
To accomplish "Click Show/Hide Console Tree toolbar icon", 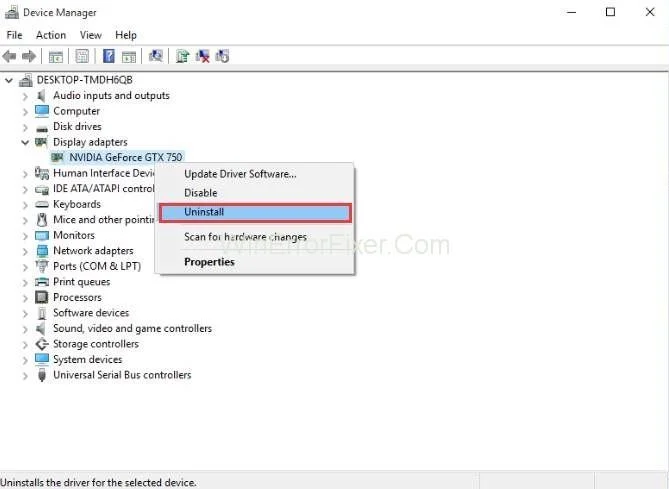I will [55, 56].
